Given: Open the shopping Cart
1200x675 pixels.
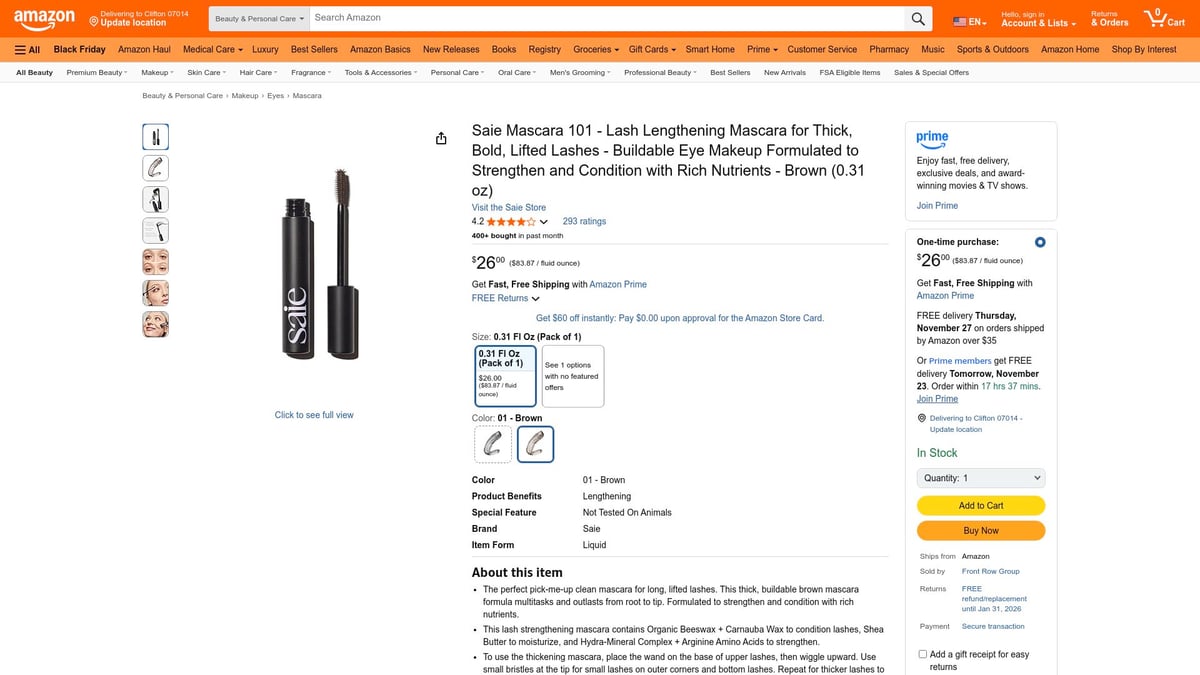Looking at the screenshot, I should click(x=1156, y=17).
